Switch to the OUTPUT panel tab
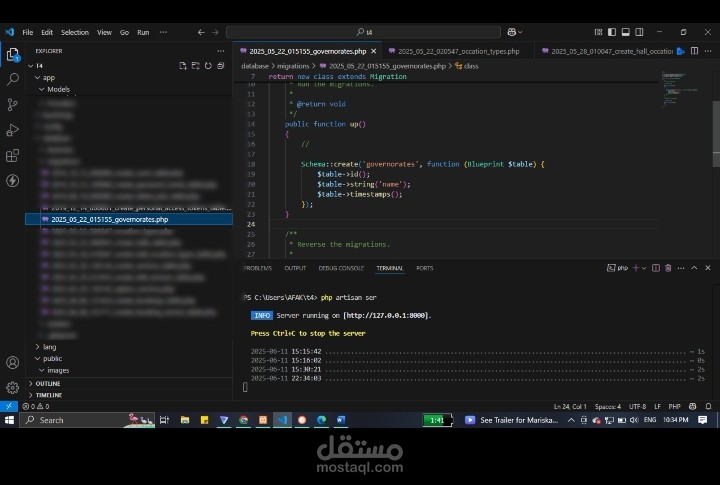Viewport: 720px width, 485px height. coord(295,268)
